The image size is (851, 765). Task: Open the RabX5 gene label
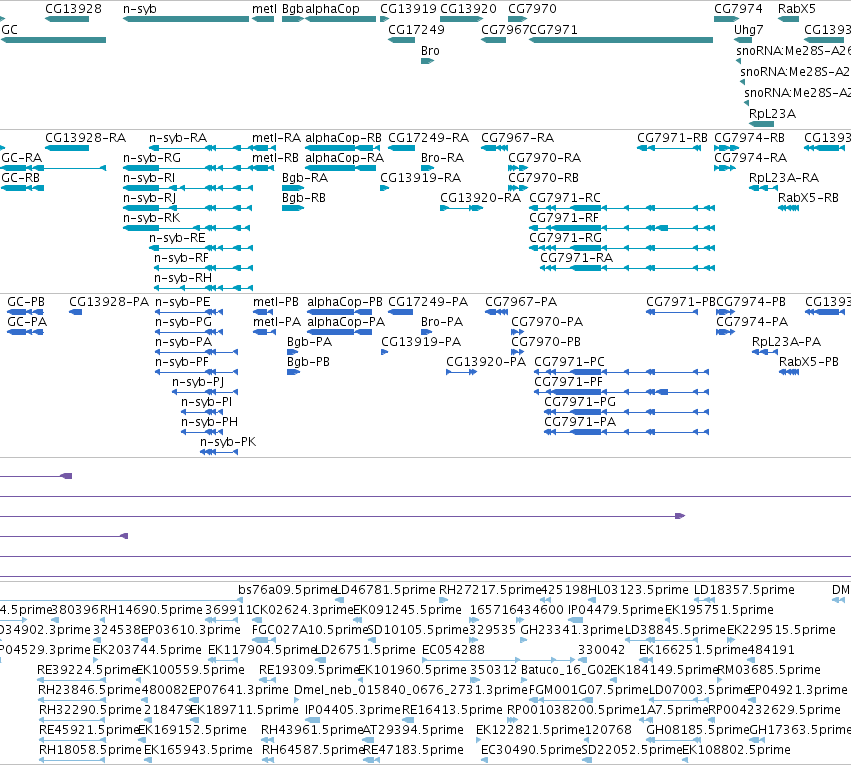tap(797, 9)
